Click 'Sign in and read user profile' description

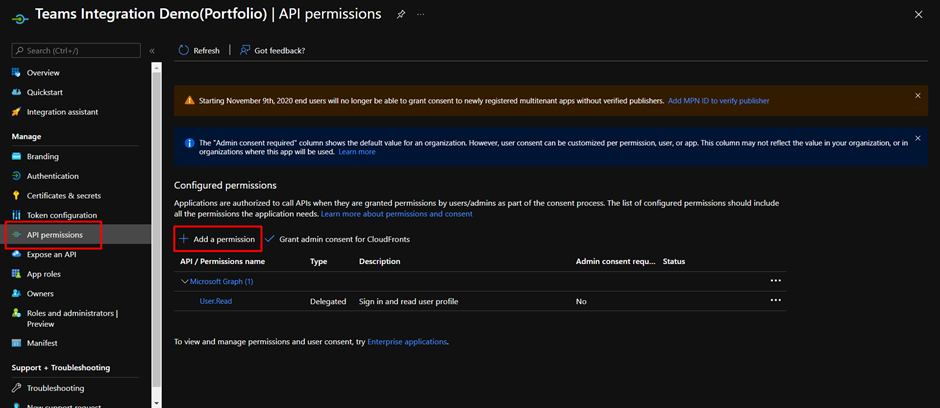[409, 301]
